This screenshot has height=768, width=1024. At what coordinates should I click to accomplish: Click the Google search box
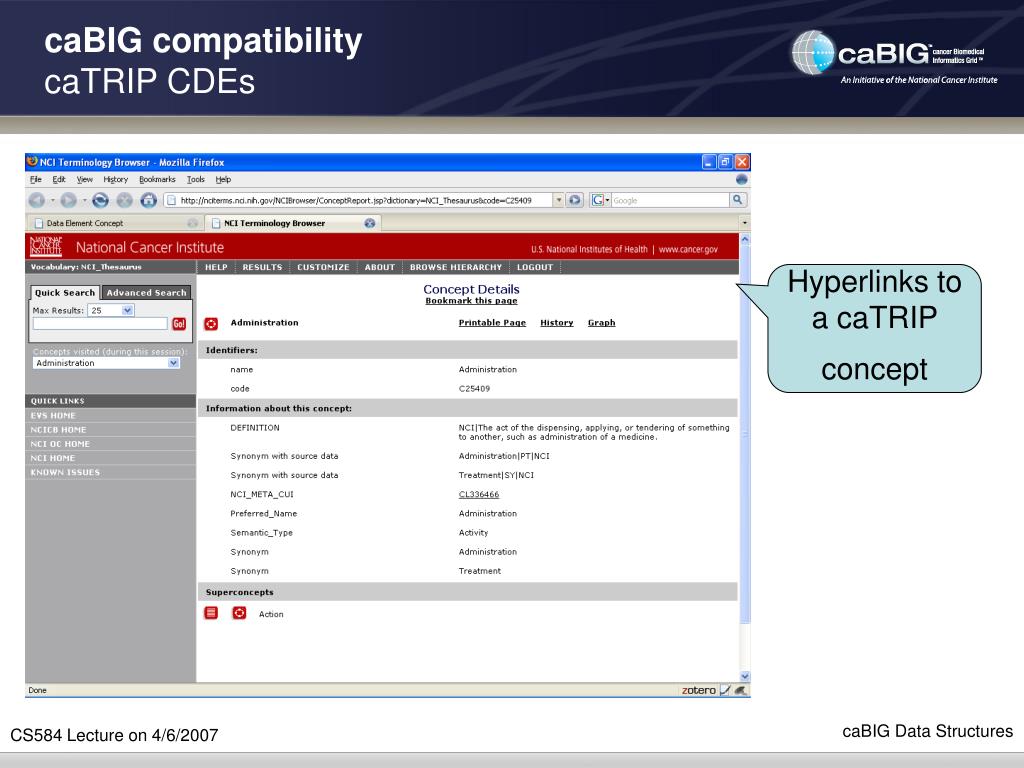click(670, 200)
